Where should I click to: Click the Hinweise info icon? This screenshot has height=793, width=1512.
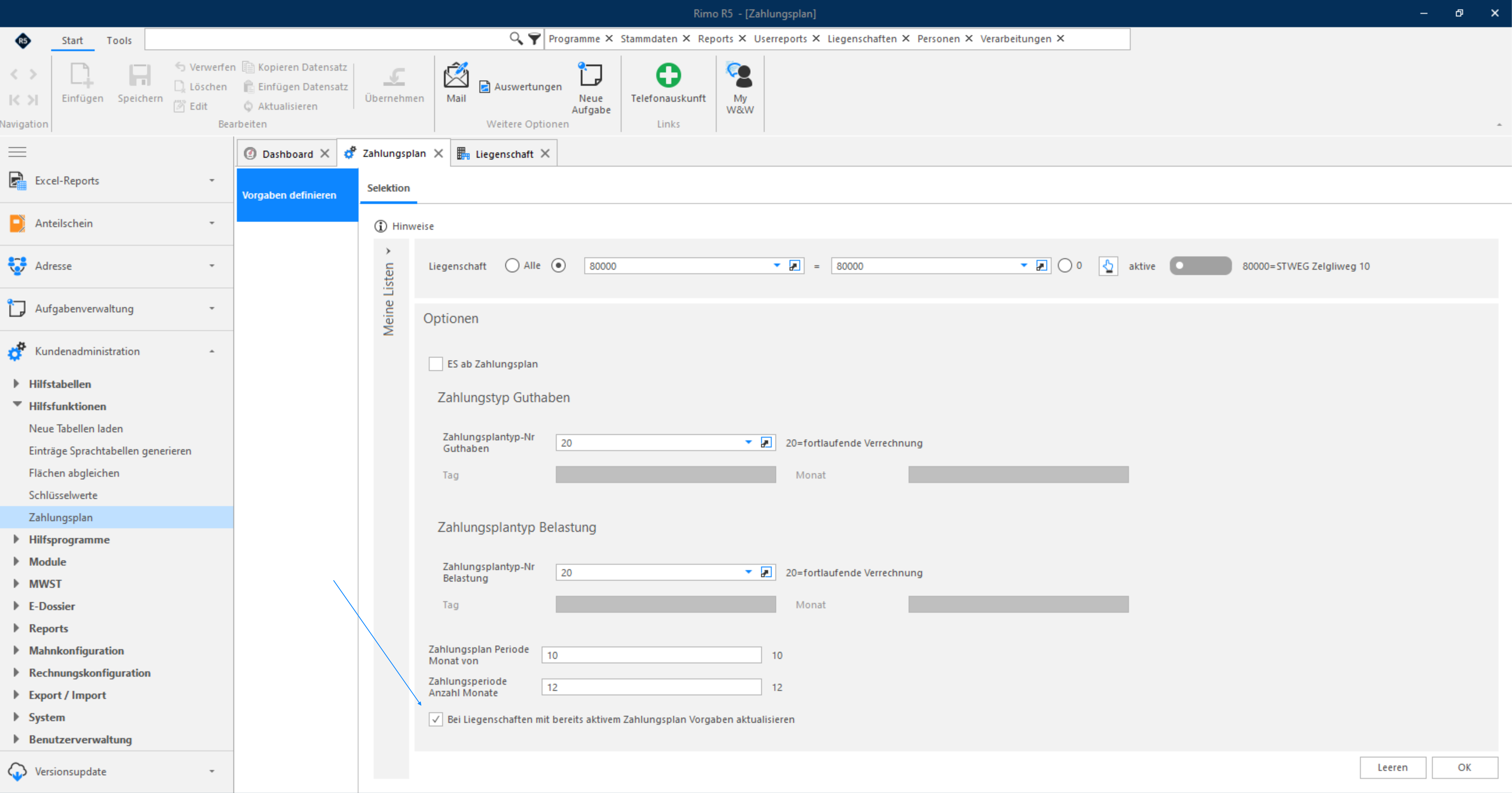(x=381, y=226)
